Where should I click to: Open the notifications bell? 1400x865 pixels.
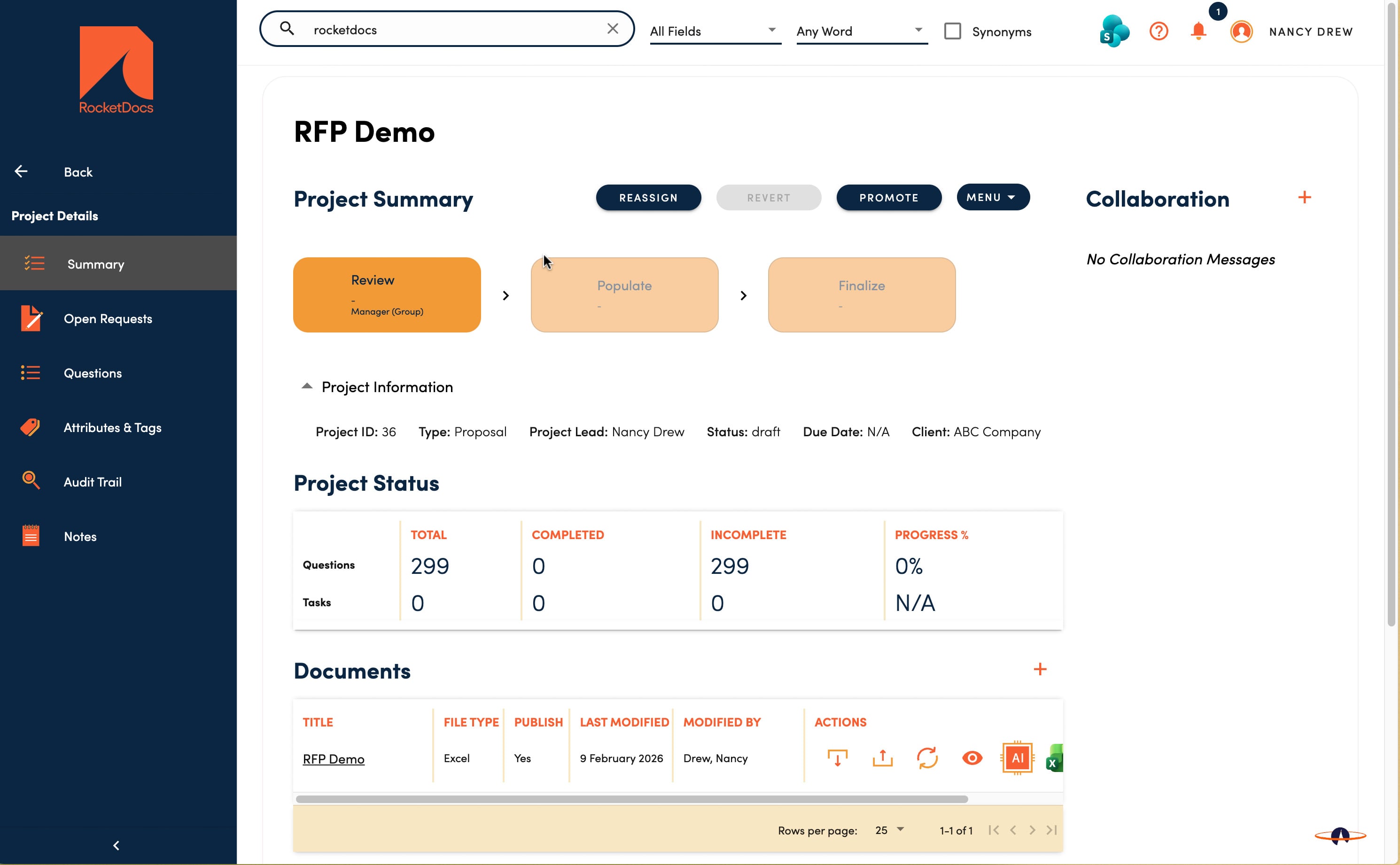click(1198, 31)
